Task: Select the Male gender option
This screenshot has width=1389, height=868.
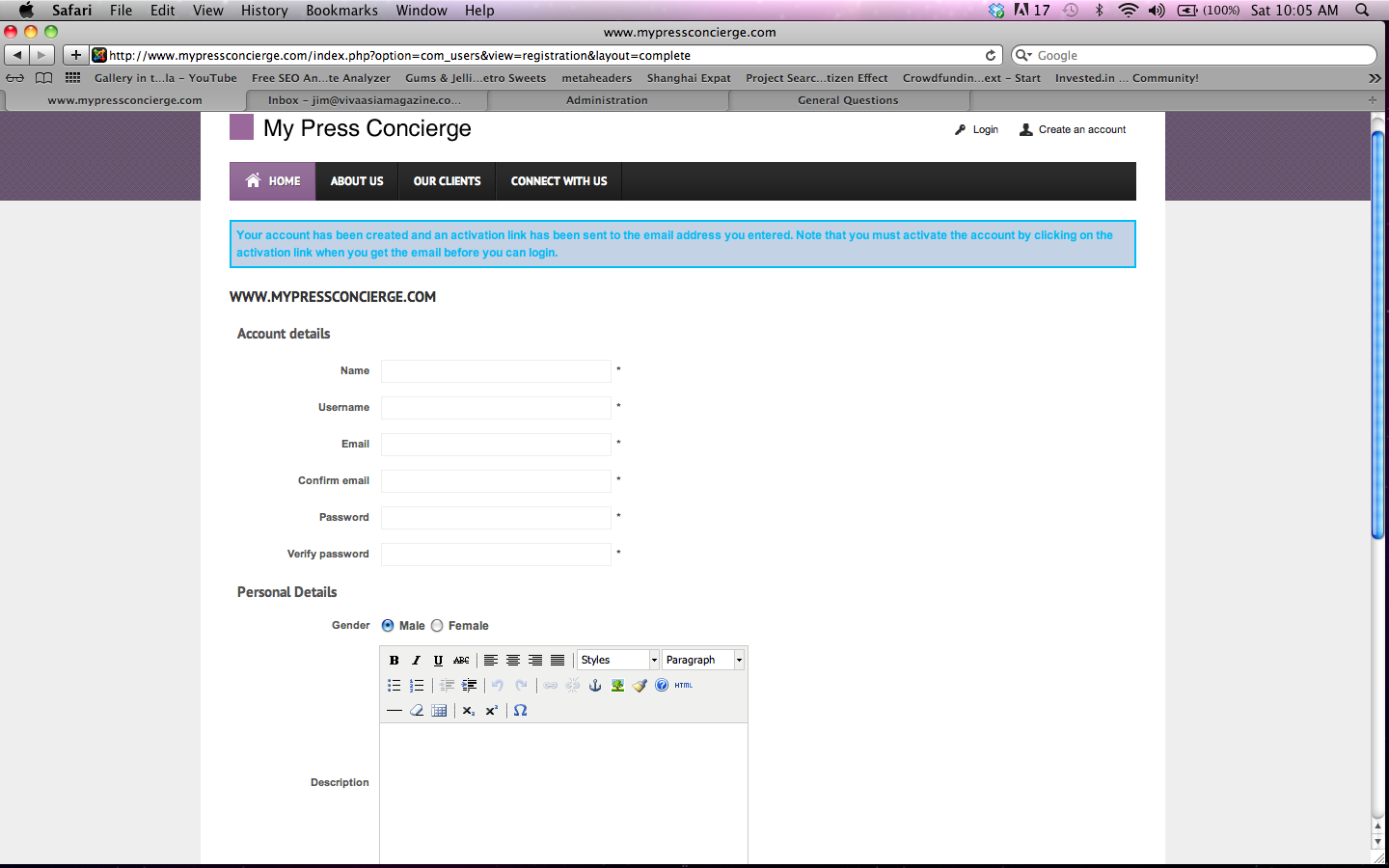Action: point(387,625)
